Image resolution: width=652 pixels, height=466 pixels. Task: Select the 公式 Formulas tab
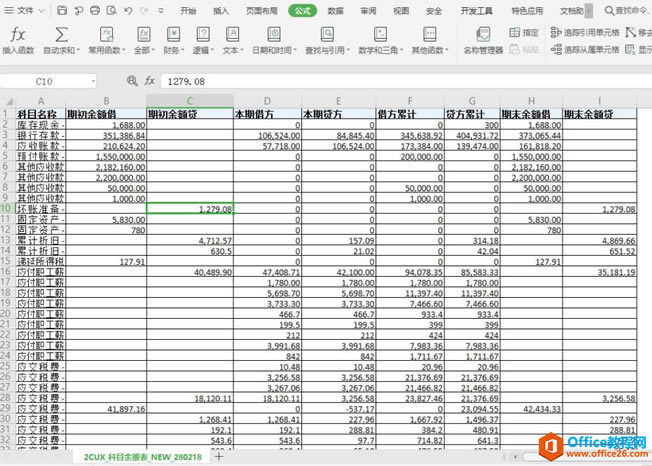pyautogui.click(x=302, y=11)
